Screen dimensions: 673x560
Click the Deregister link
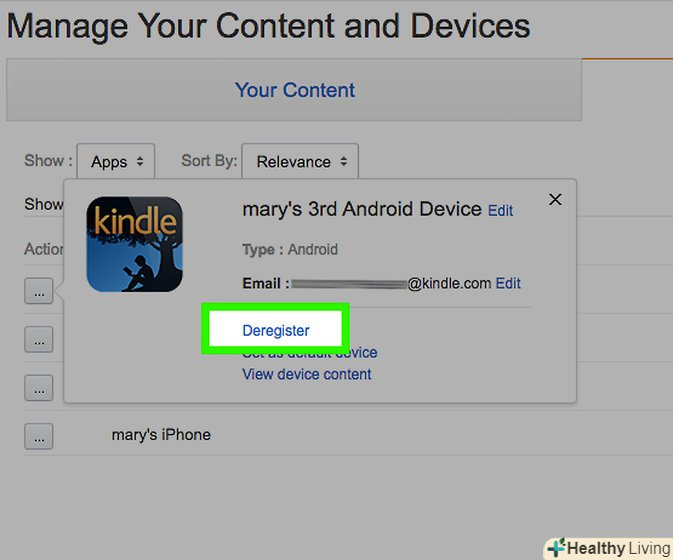pos(276,330)
